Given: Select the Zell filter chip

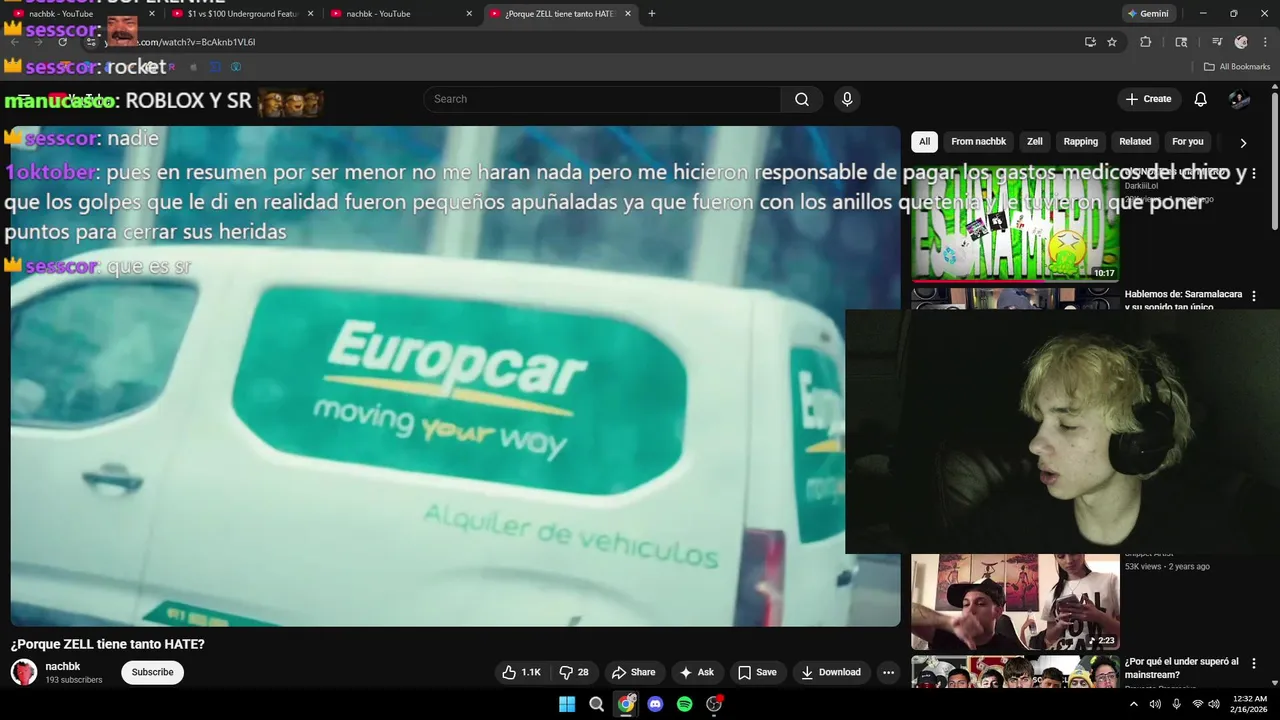Looking at the screenshot, I should click(1035, 141).
